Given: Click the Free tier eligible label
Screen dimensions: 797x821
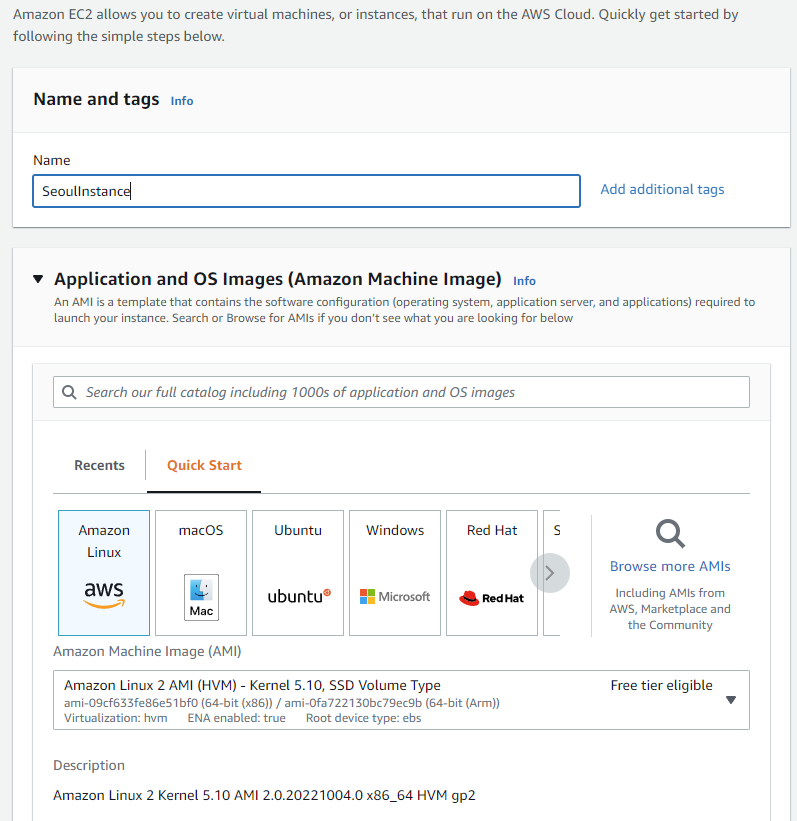Looking at the screenshot, I should coord(661,685).
